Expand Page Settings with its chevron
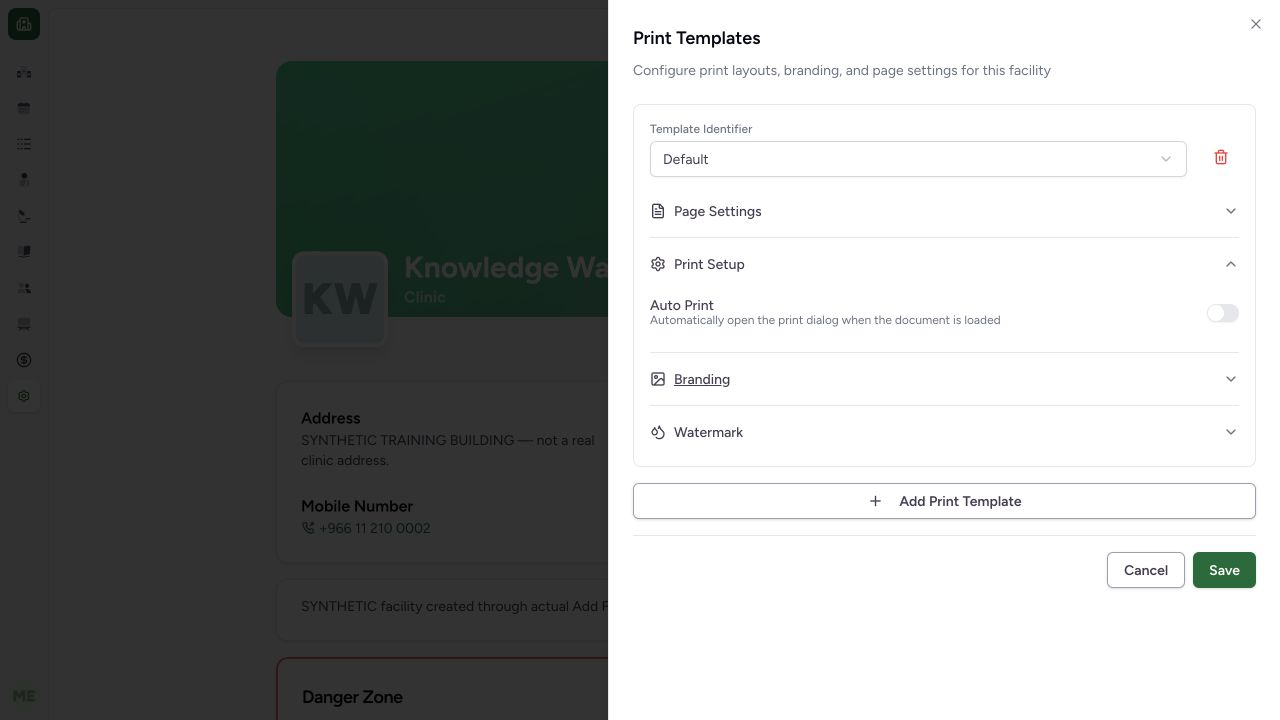 click(x=1231, y=211)
